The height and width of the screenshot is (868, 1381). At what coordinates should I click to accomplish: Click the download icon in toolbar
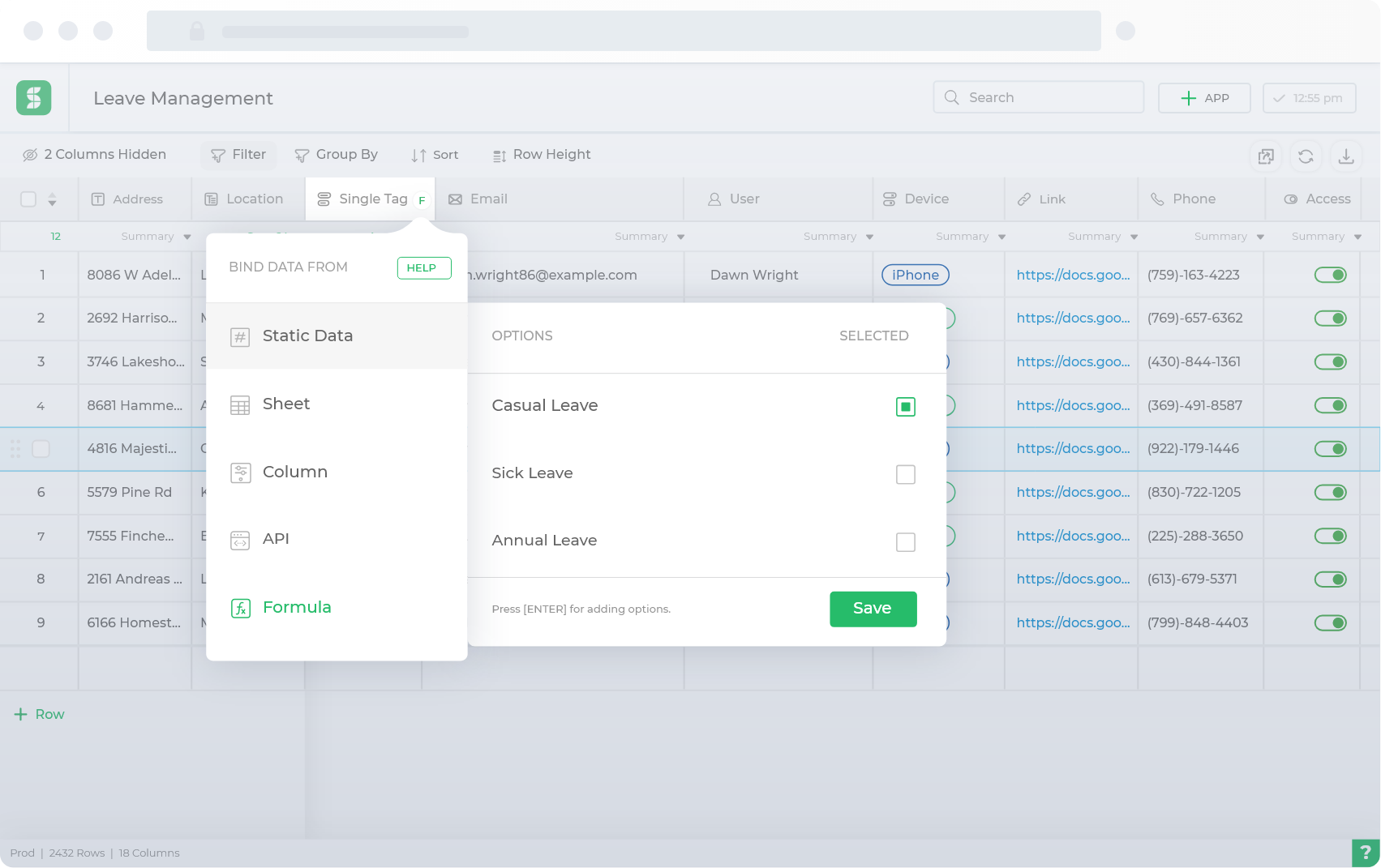point(1346,156)
